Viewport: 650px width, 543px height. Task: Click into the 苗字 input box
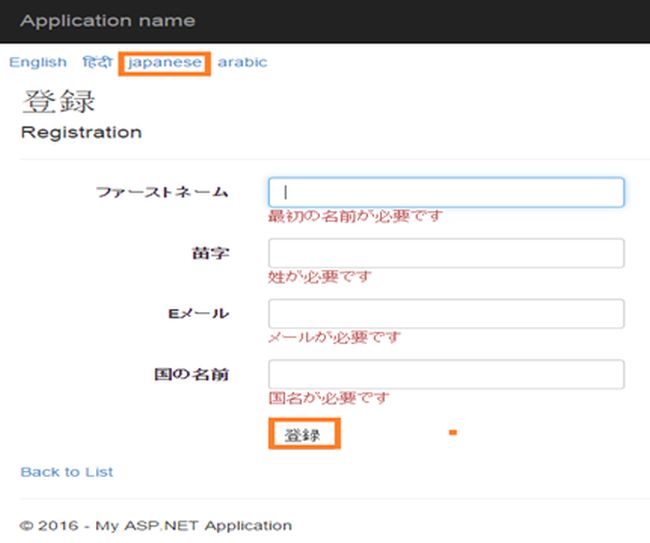[446, 253]
